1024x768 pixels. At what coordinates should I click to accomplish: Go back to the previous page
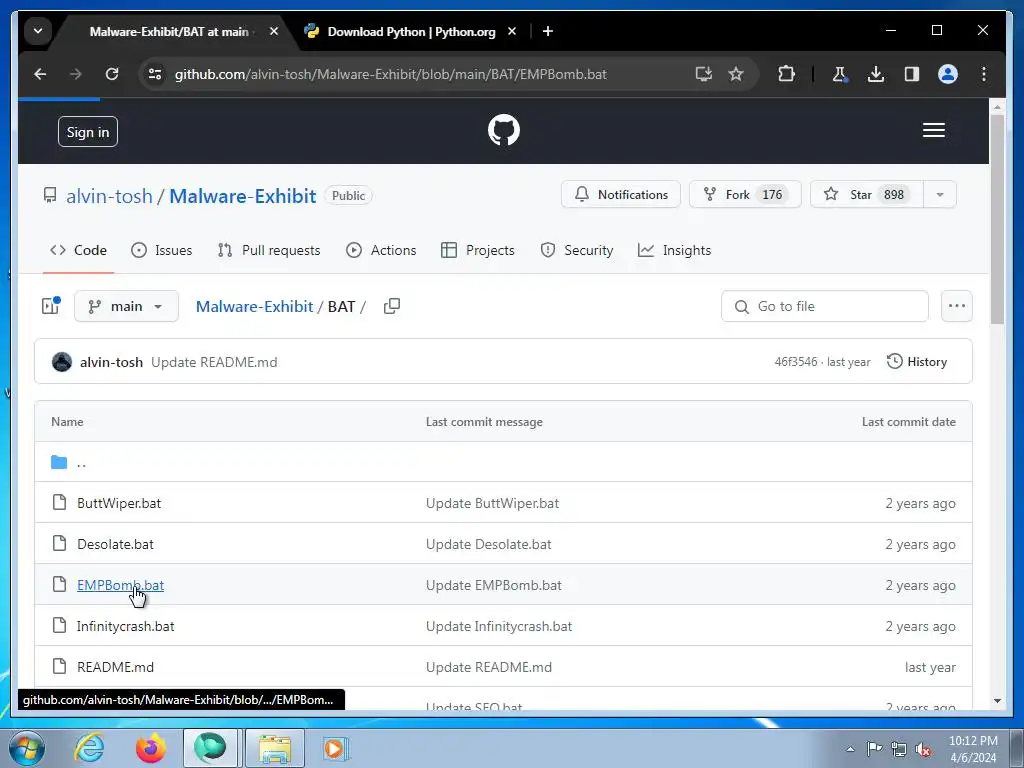pos(40,74)
